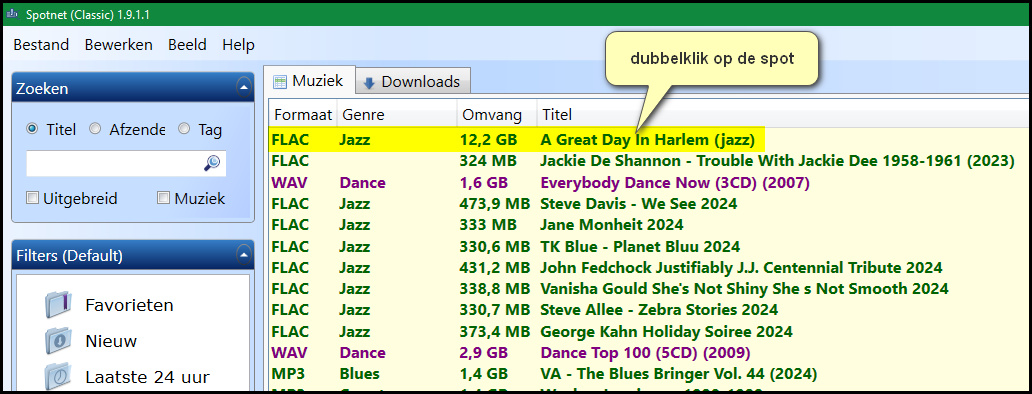This screenshot has width=1032, height=394.
Task: Select the Tag radio button
Action: [184, 129]
